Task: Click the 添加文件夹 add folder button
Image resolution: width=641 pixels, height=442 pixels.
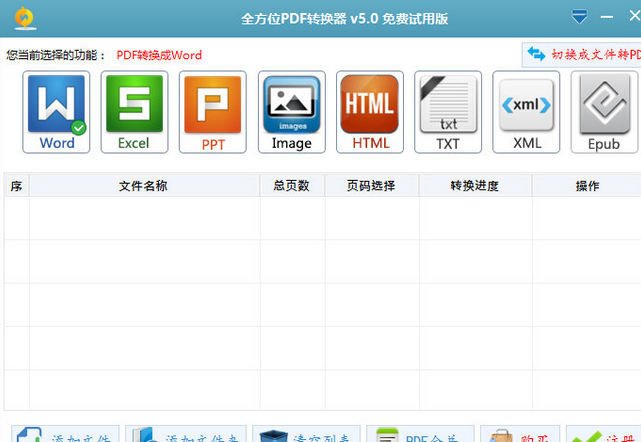Action: pyautogui.click(x=186, y=434)
